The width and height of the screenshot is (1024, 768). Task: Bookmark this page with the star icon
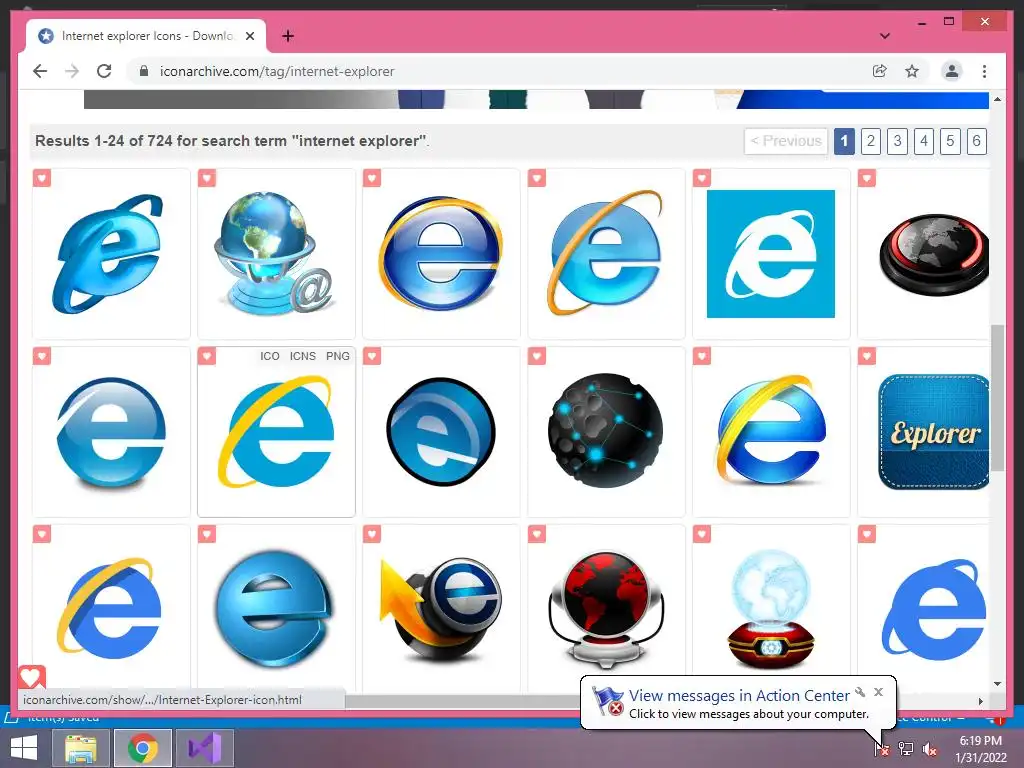(x=912, y=71)
